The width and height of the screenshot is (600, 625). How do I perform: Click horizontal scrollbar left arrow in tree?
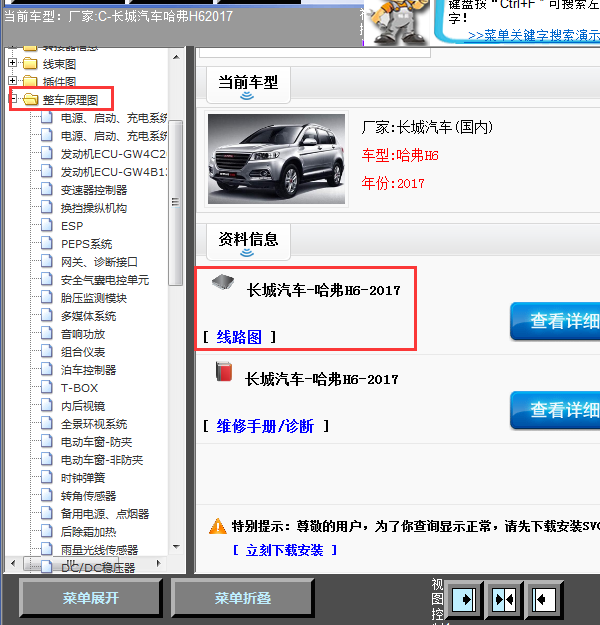coord(13,563)
